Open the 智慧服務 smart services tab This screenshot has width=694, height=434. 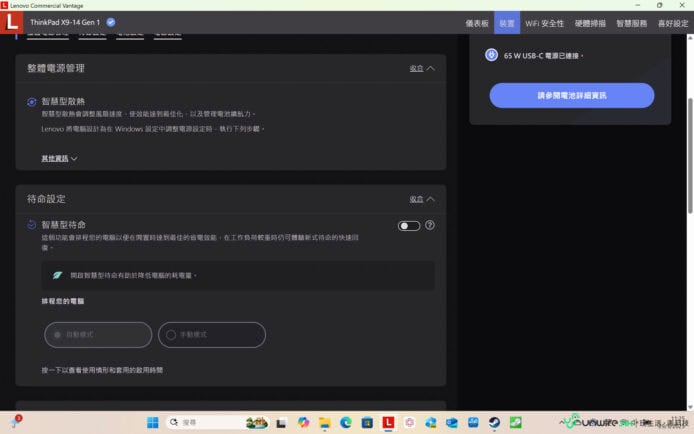[x=632, y=23]
